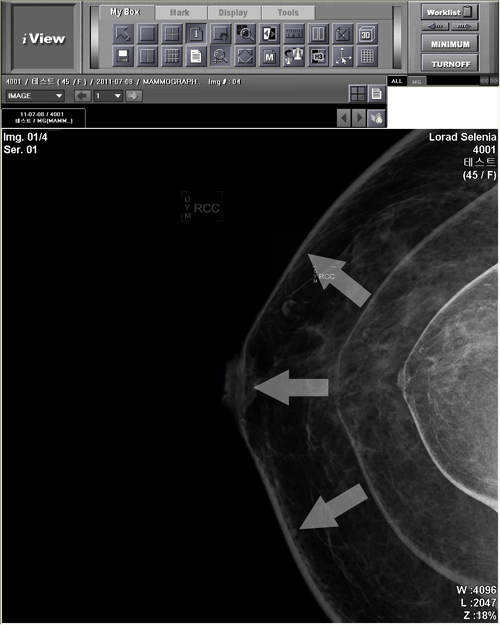This screenshot has width=500, height=625.
Task: Select the arrow pointer tool
Action: coord(123,33)
